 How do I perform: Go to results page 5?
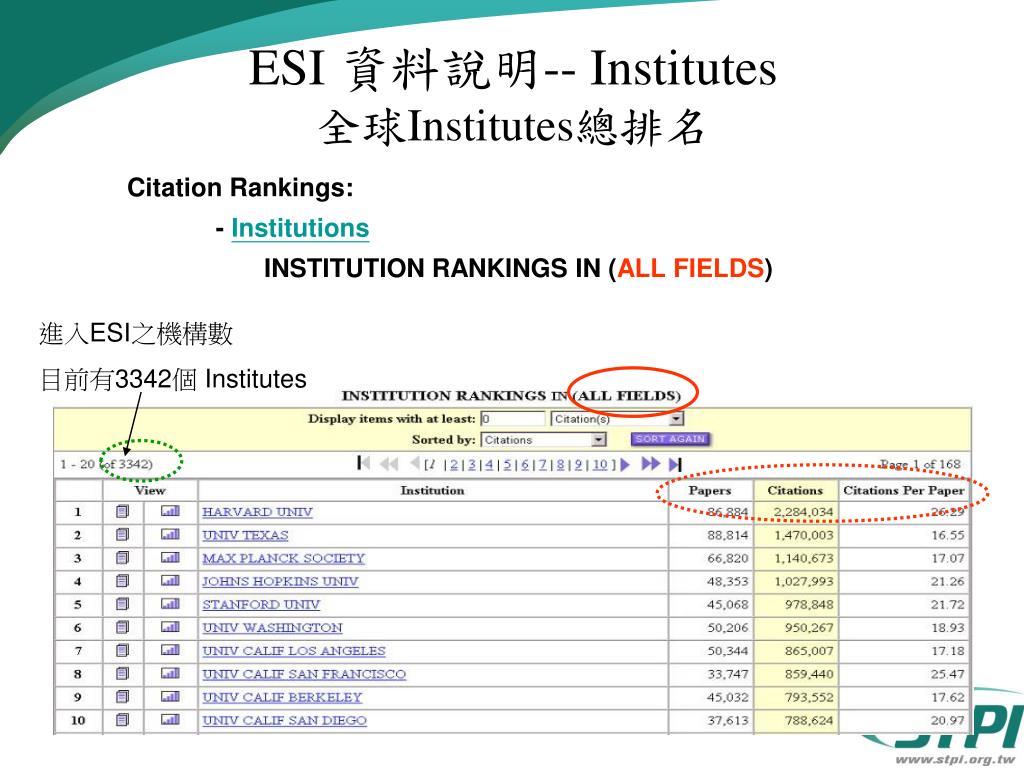click(x=507, y=464)
